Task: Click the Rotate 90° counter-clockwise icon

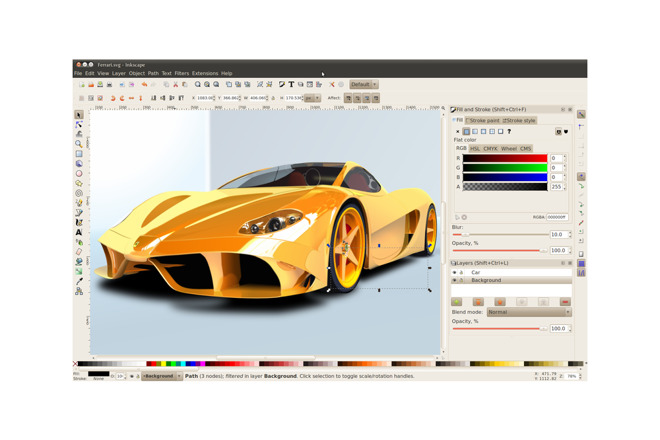Action: (112, 98)
